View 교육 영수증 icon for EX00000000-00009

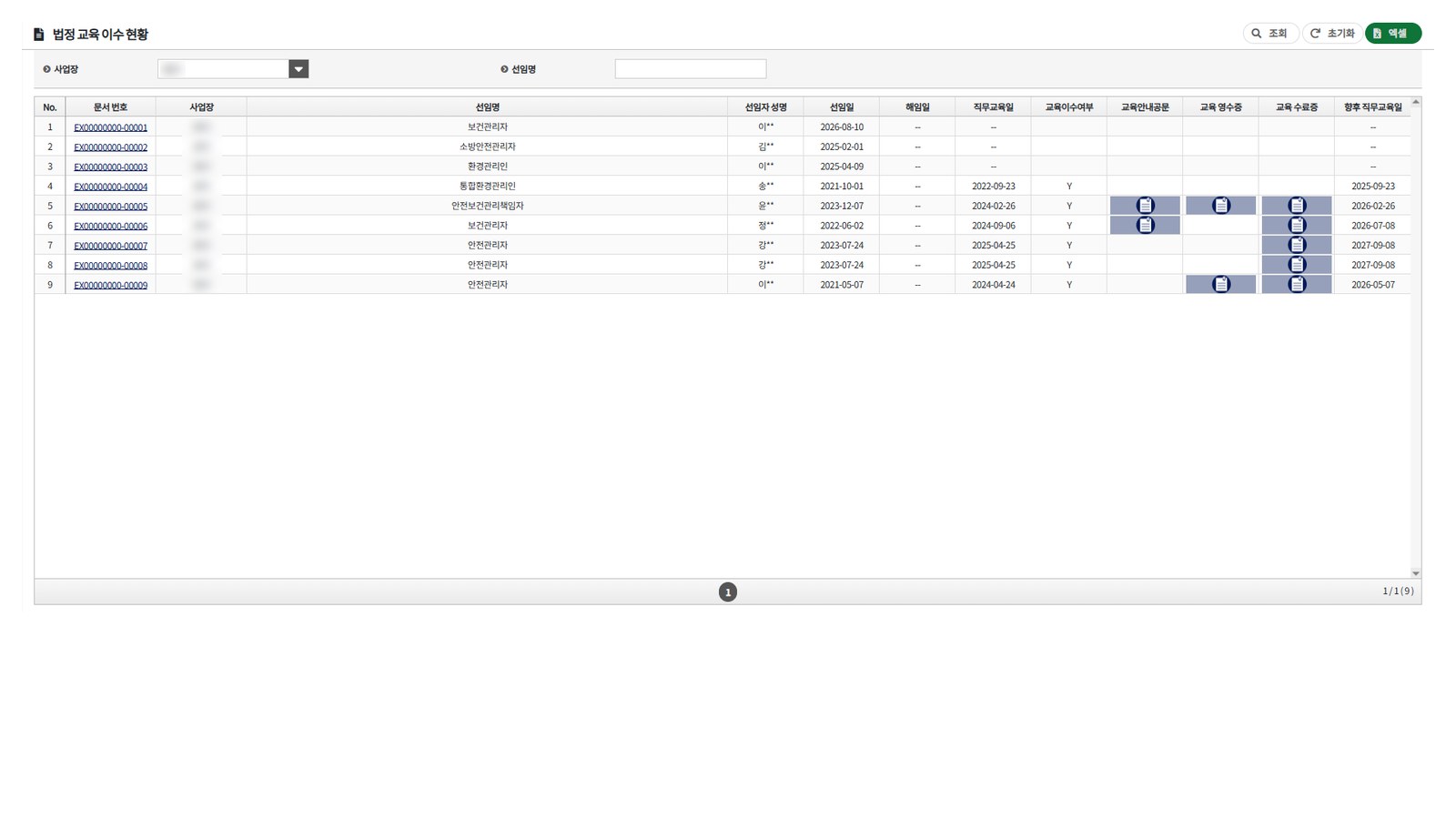[1220, 284]
